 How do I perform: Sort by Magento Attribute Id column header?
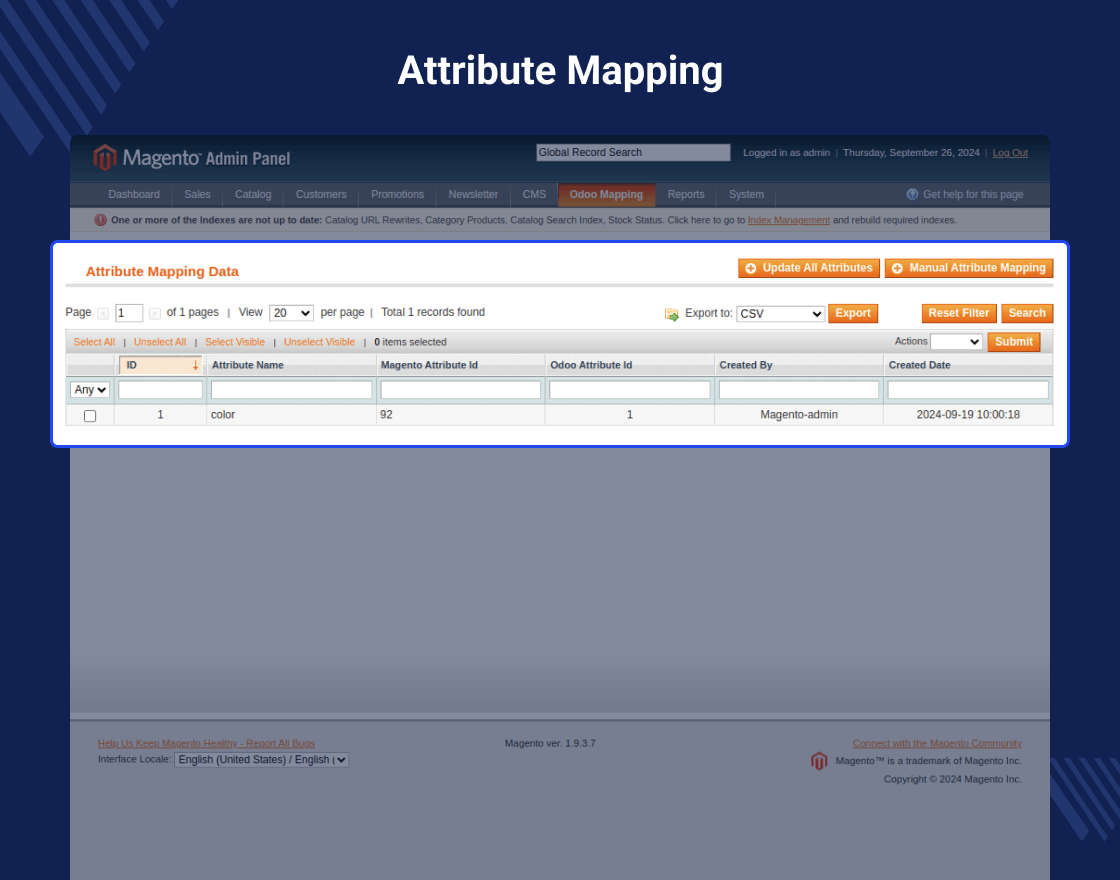click(x=429, y=365)
